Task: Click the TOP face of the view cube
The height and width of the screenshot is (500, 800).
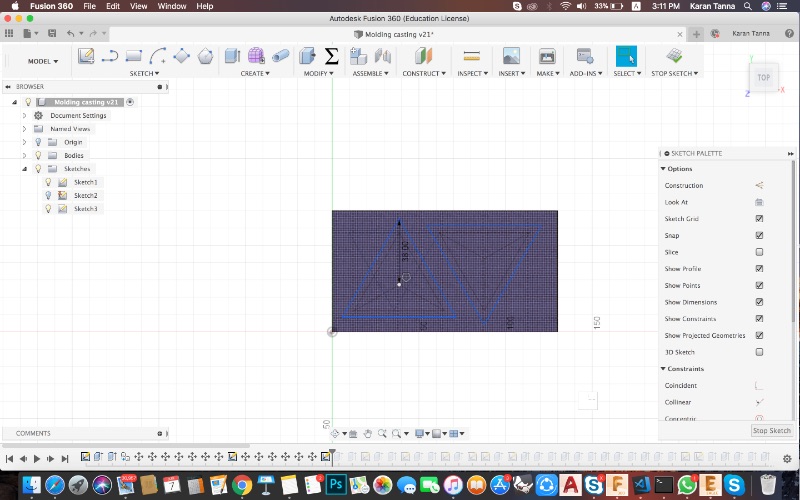Action: pyautogui.click(x=763, y=78)
